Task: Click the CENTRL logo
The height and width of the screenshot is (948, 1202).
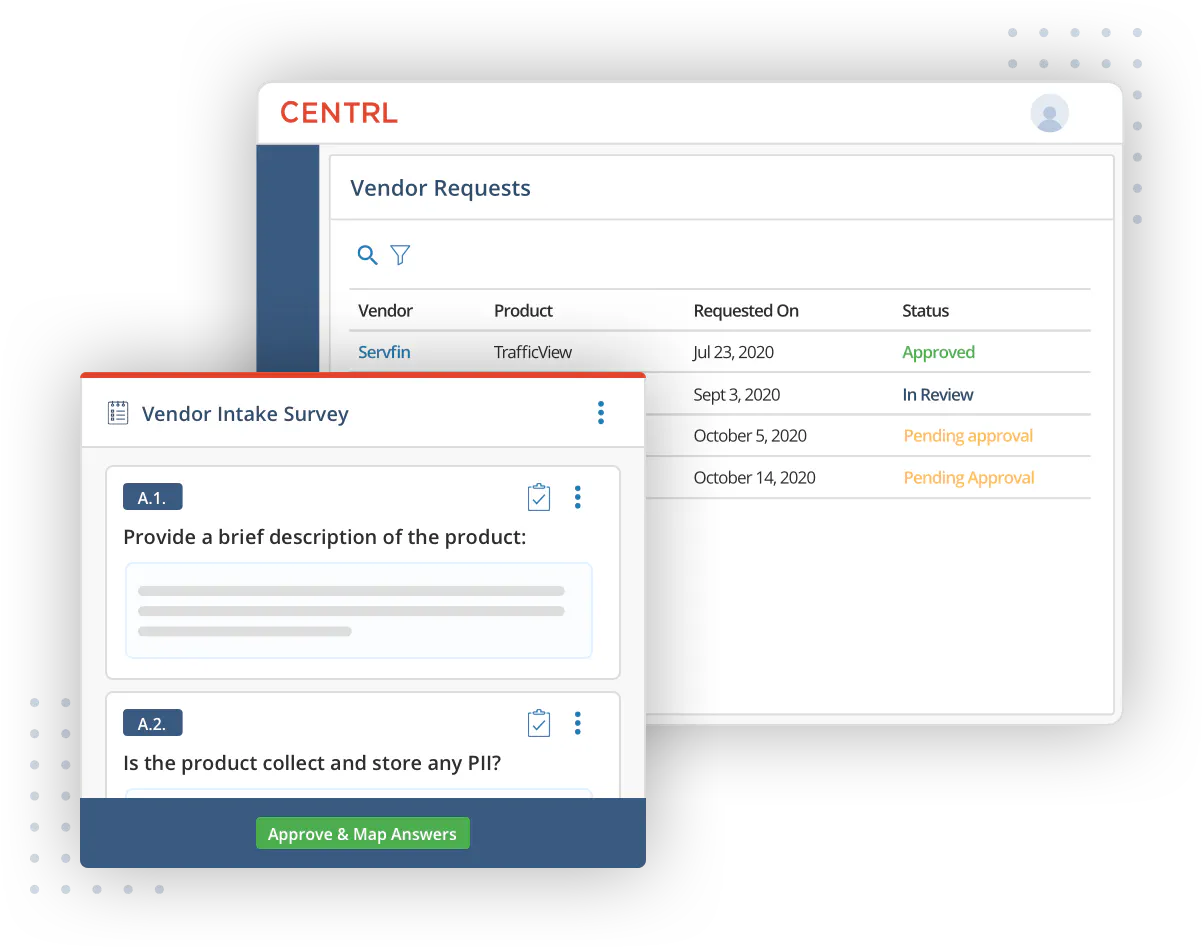Action: [x=339, y=113]
